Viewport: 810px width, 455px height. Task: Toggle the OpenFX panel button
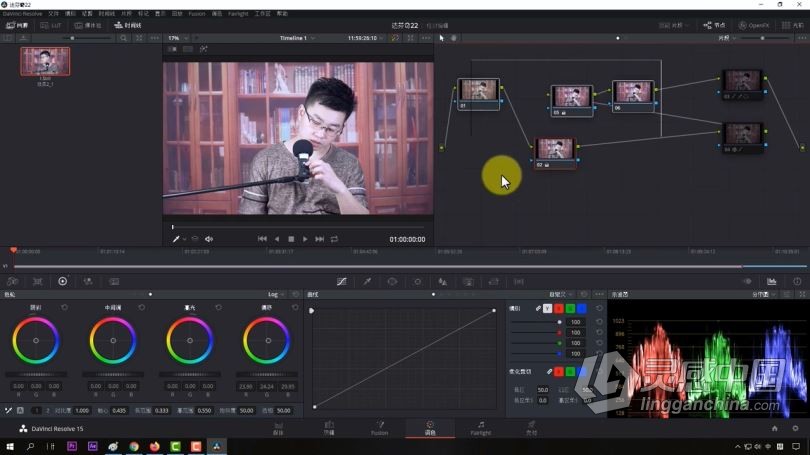(x=754, y=25)
